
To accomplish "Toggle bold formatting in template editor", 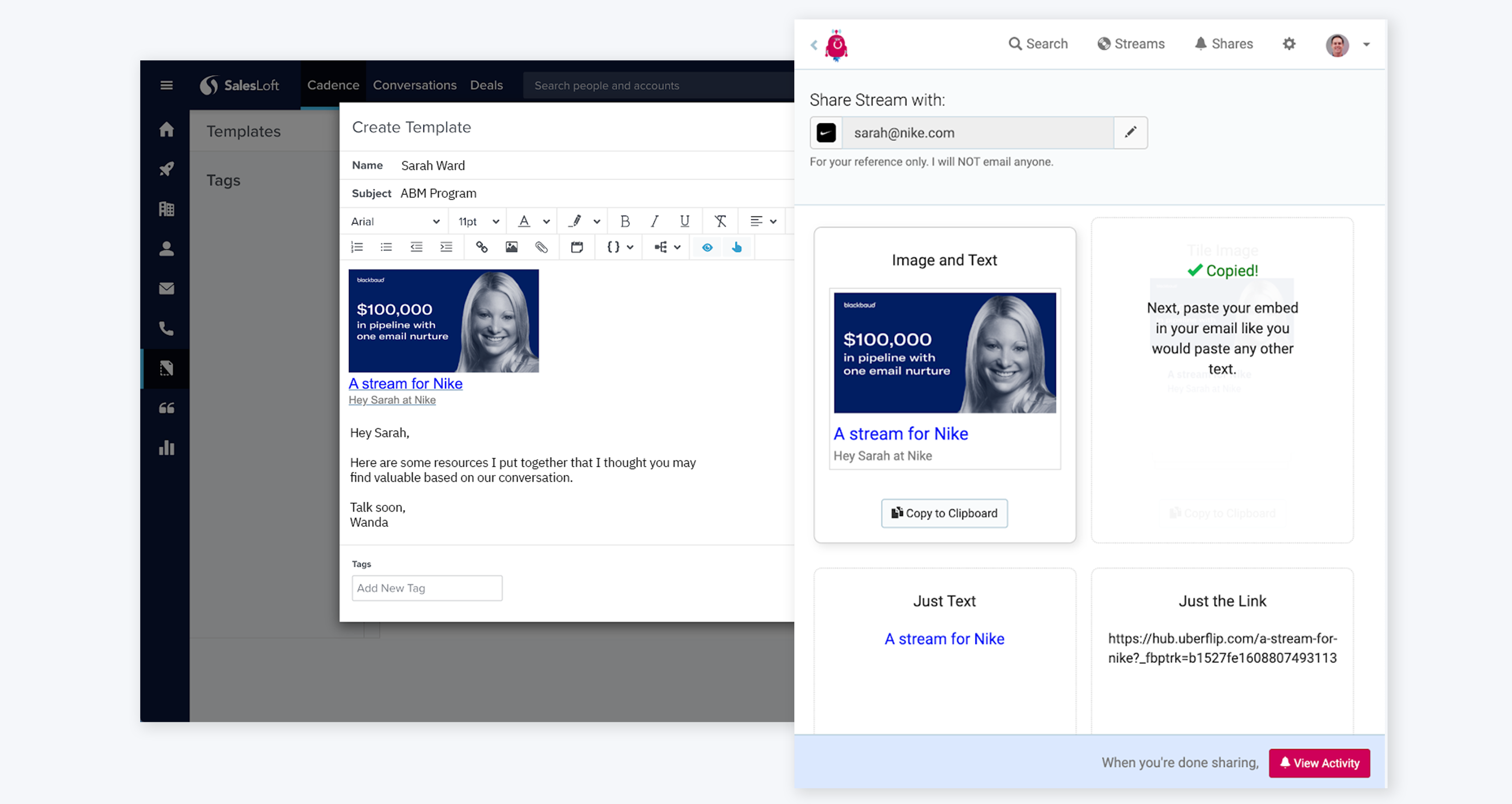I will [x=625, y=221].
